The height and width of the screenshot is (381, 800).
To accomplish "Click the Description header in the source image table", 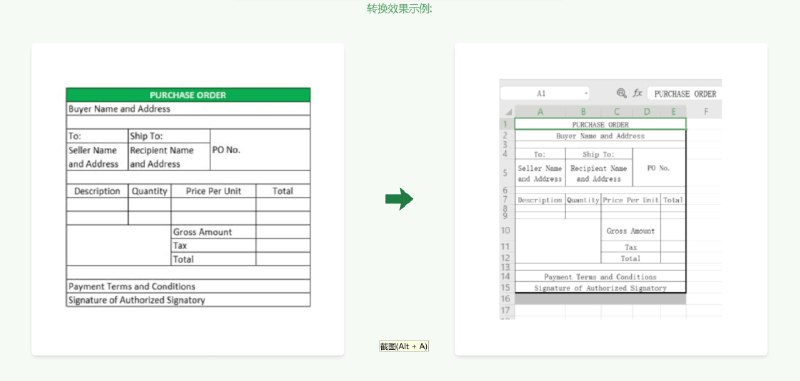I will (x=97, y=191).
